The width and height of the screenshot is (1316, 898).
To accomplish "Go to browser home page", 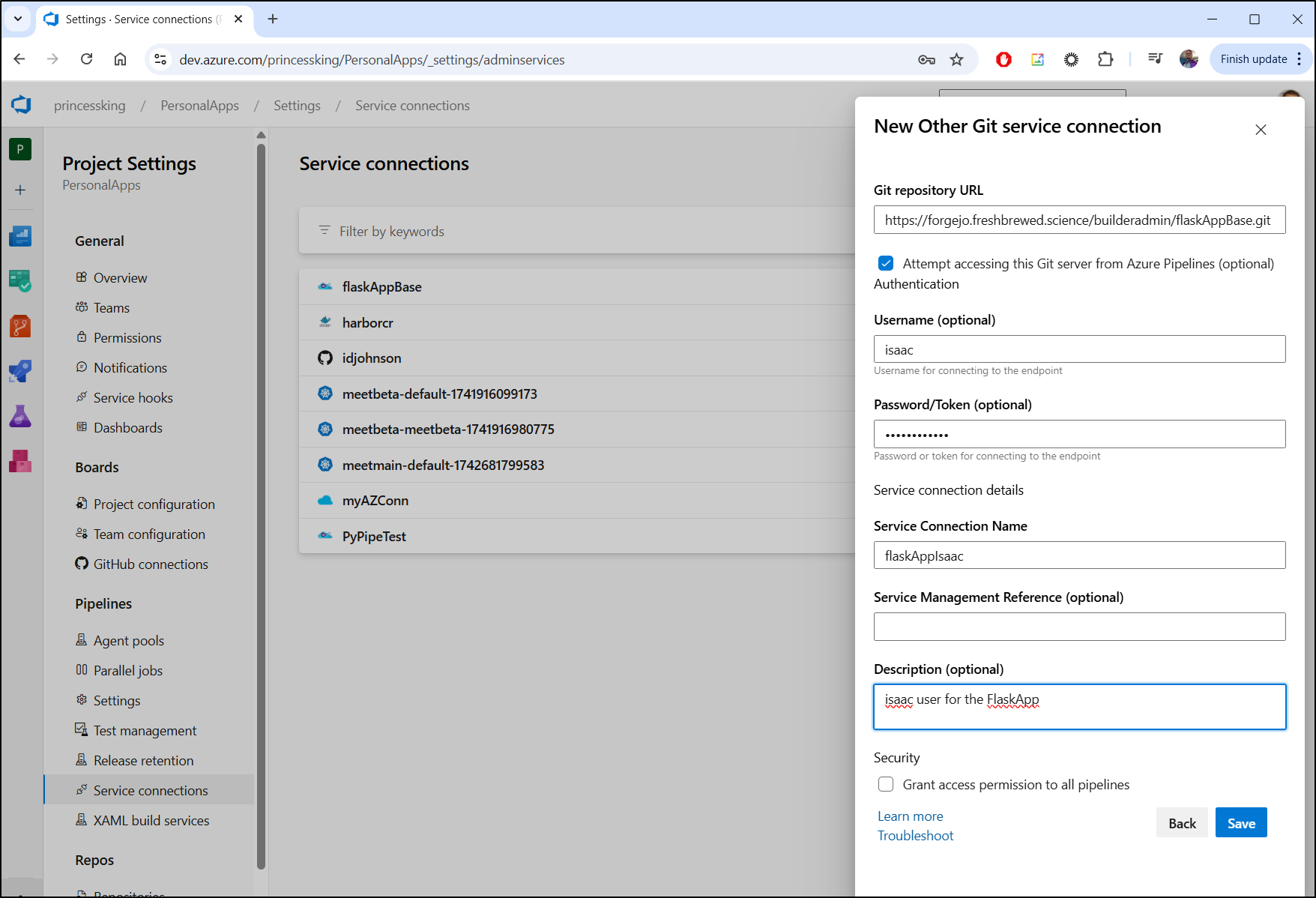I will coord(120,59).
